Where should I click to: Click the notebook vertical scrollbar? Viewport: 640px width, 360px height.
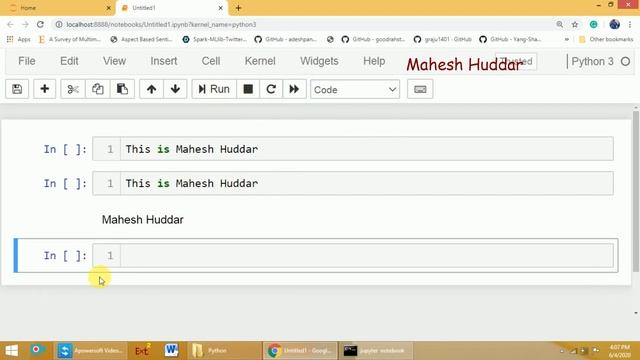(x=636, y=191)
